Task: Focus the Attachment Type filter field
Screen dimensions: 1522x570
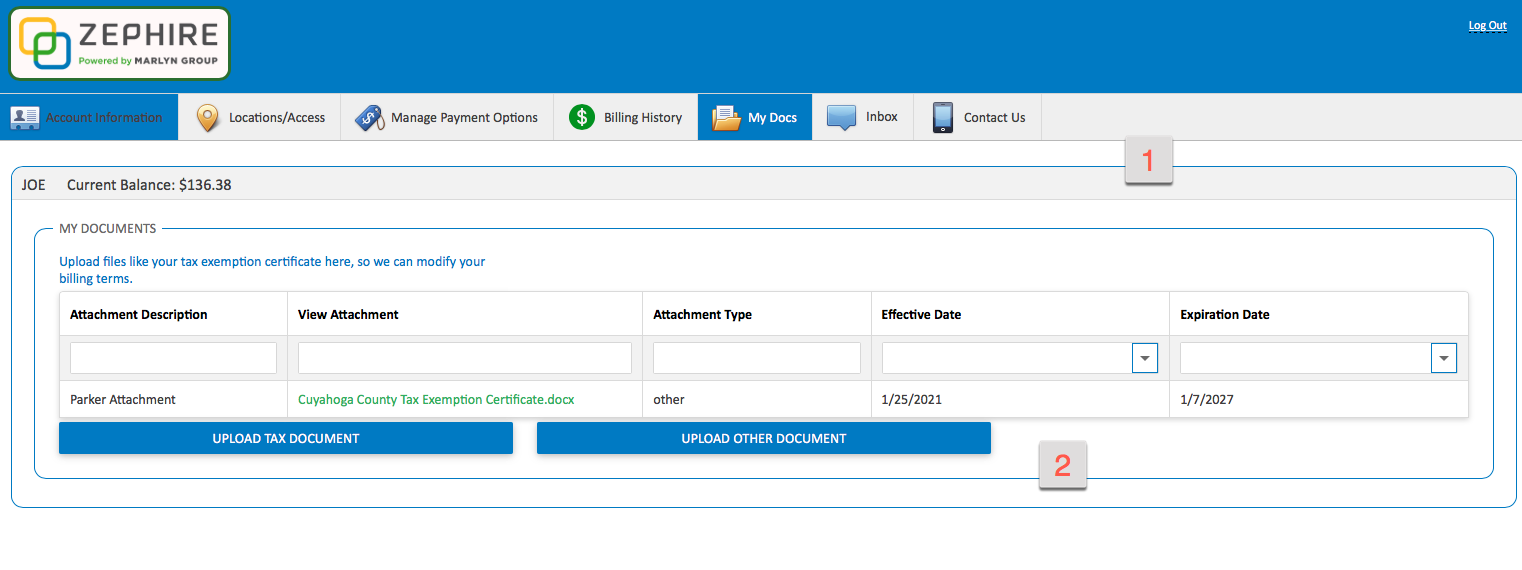Action: point(756,358)
